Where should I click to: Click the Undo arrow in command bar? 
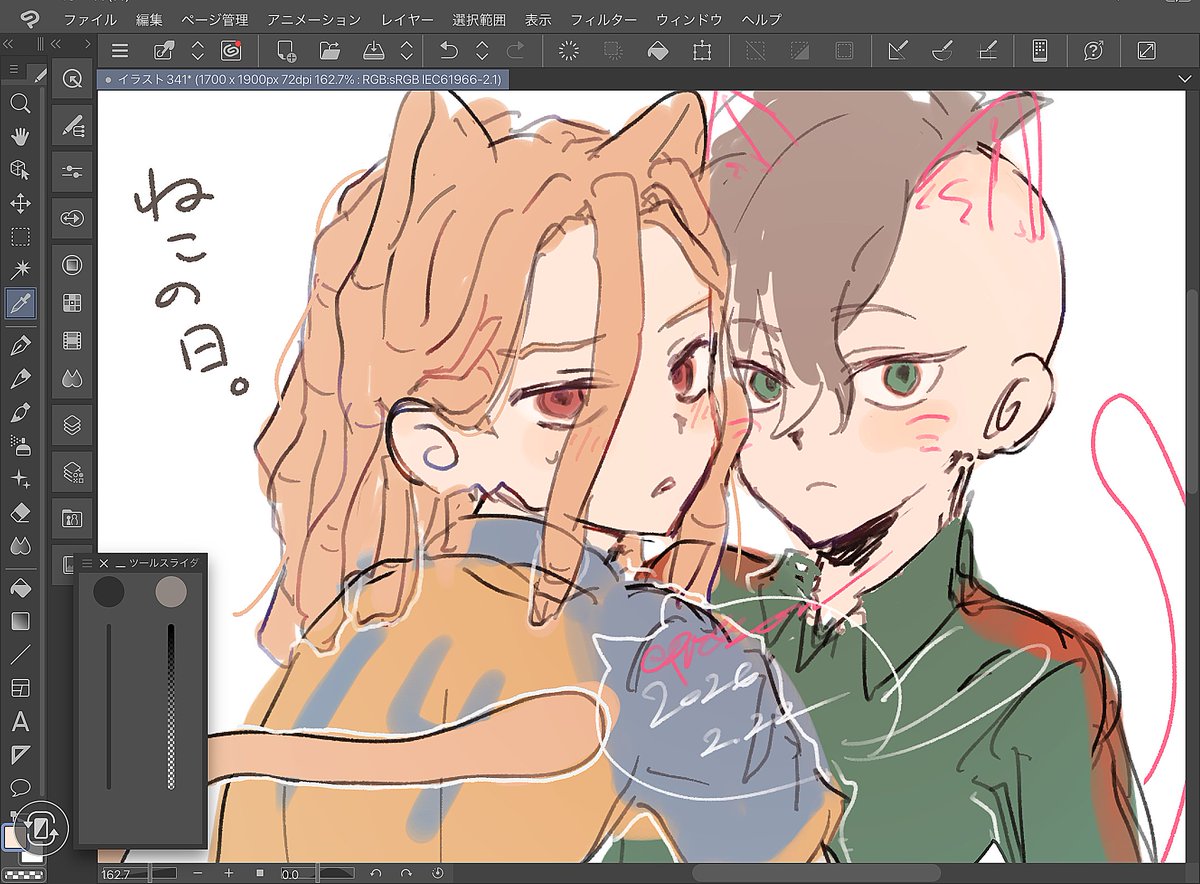pyautogui.click(x=449, y=50)
